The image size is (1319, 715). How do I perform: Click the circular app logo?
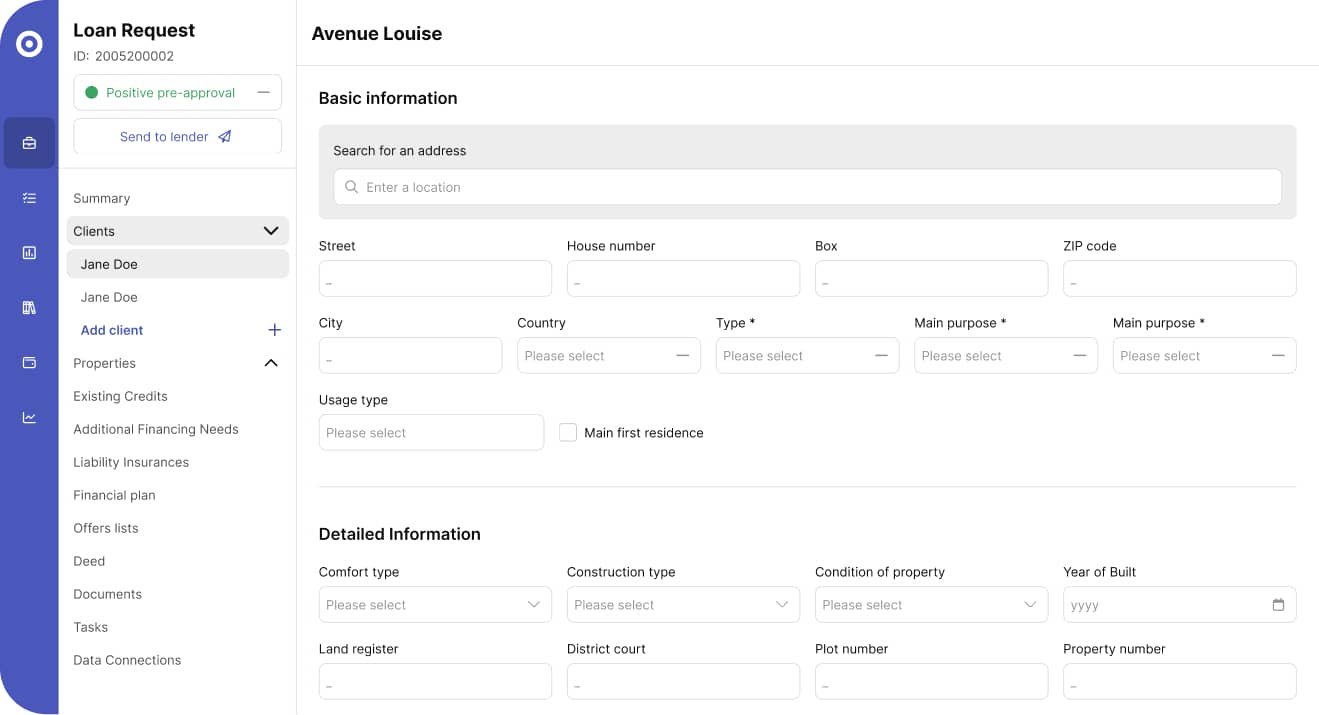(29, 44)
